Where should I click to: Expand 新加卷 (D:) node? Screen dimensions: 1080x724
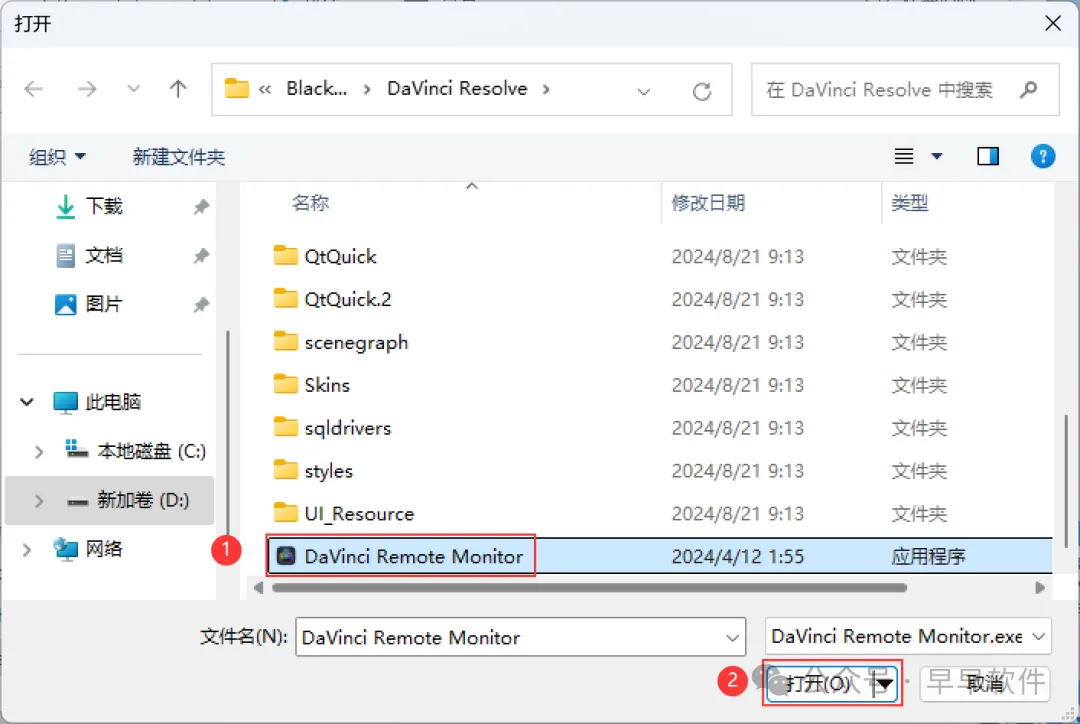click(39, 501)
